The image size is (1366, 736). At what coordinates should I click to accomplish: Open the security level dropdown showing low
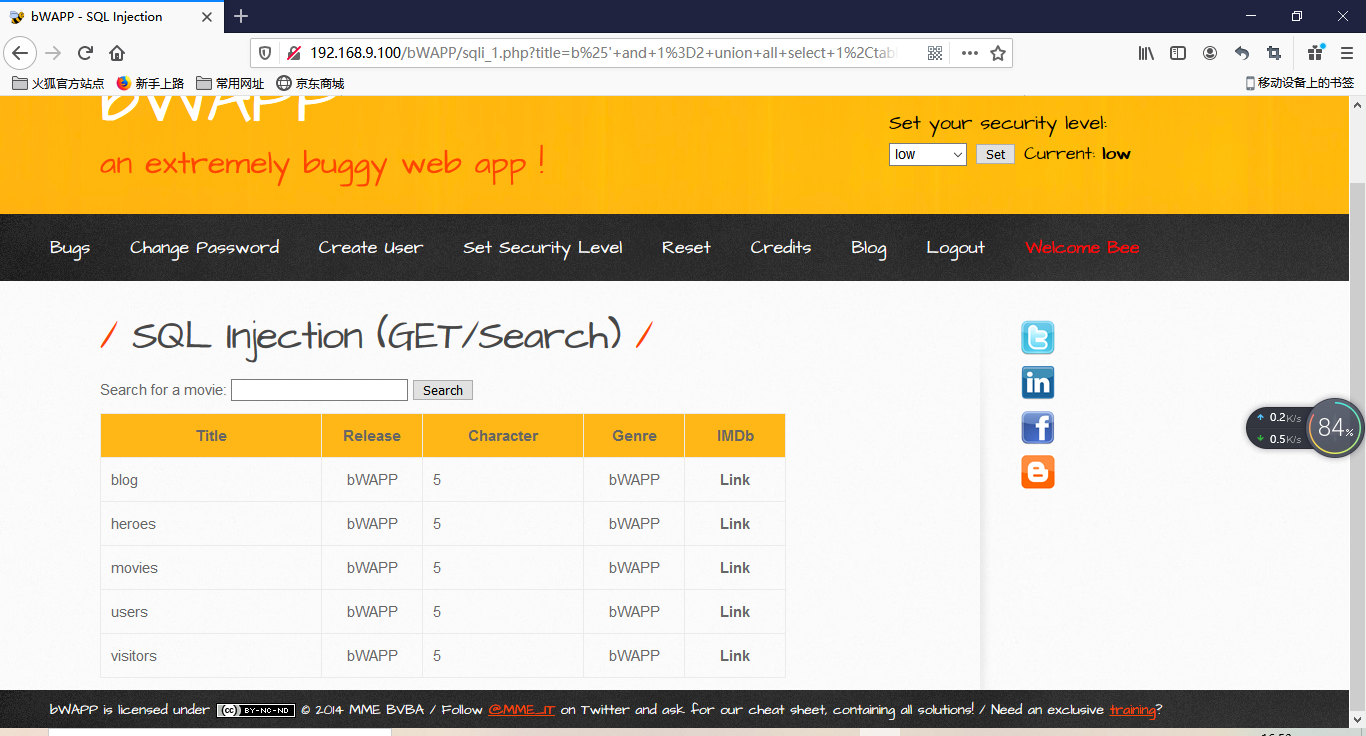[x=927, y=154]
